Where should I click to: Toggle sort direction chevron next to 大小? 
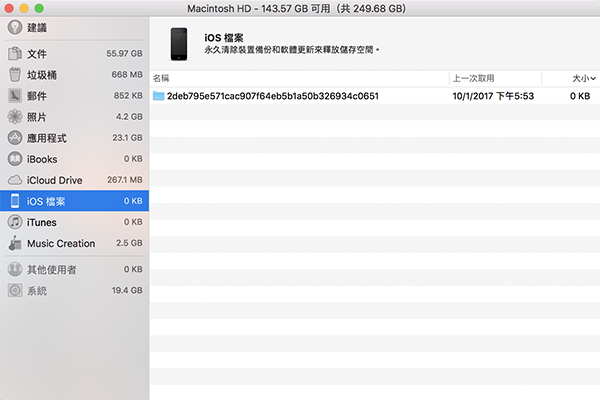point(593,78)
